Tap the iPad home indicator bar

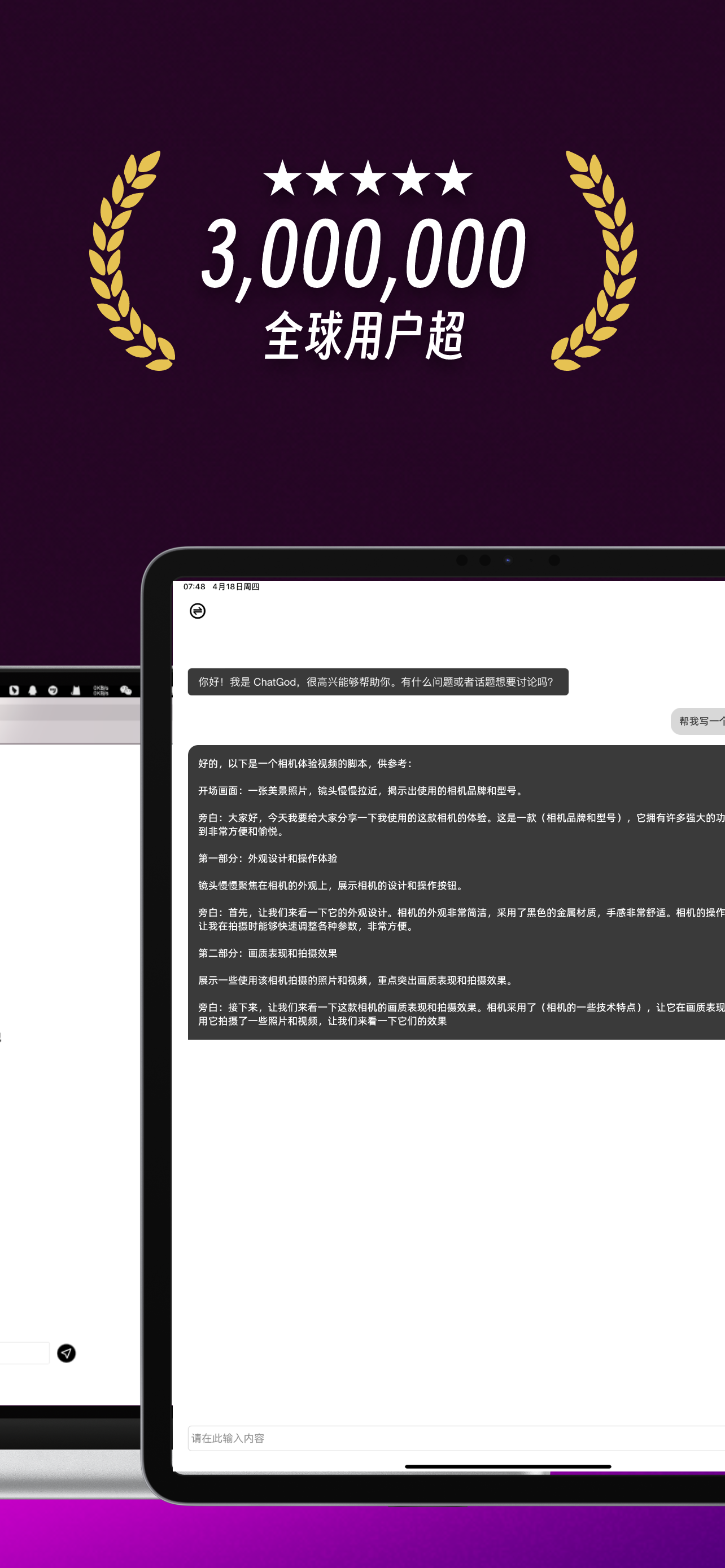pos(508,1466)
